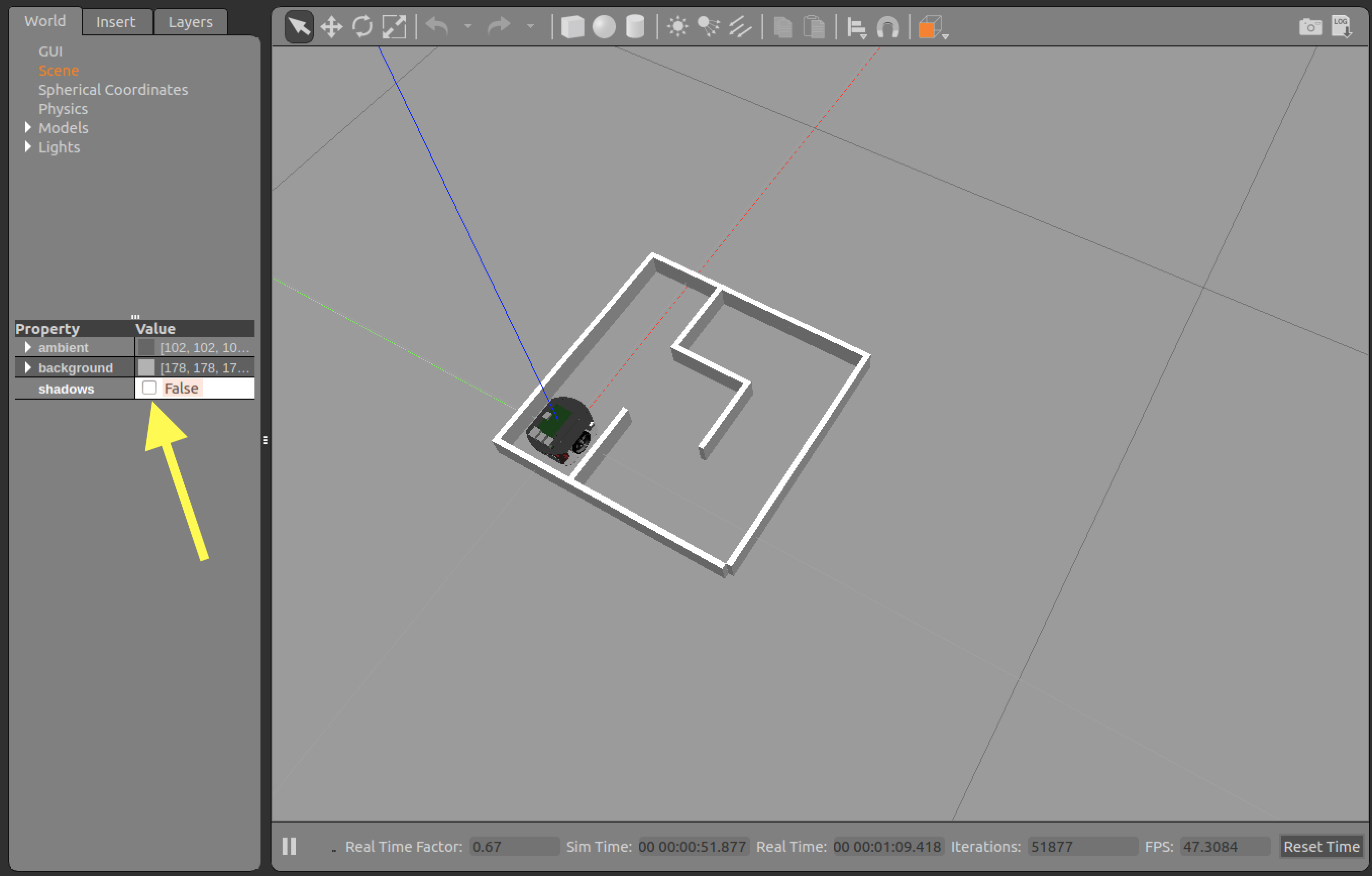This screenshot has width=1372, height=876.
Task: Activate the translate mode tool
Action: pyautogui.click(x=331, y=26)
